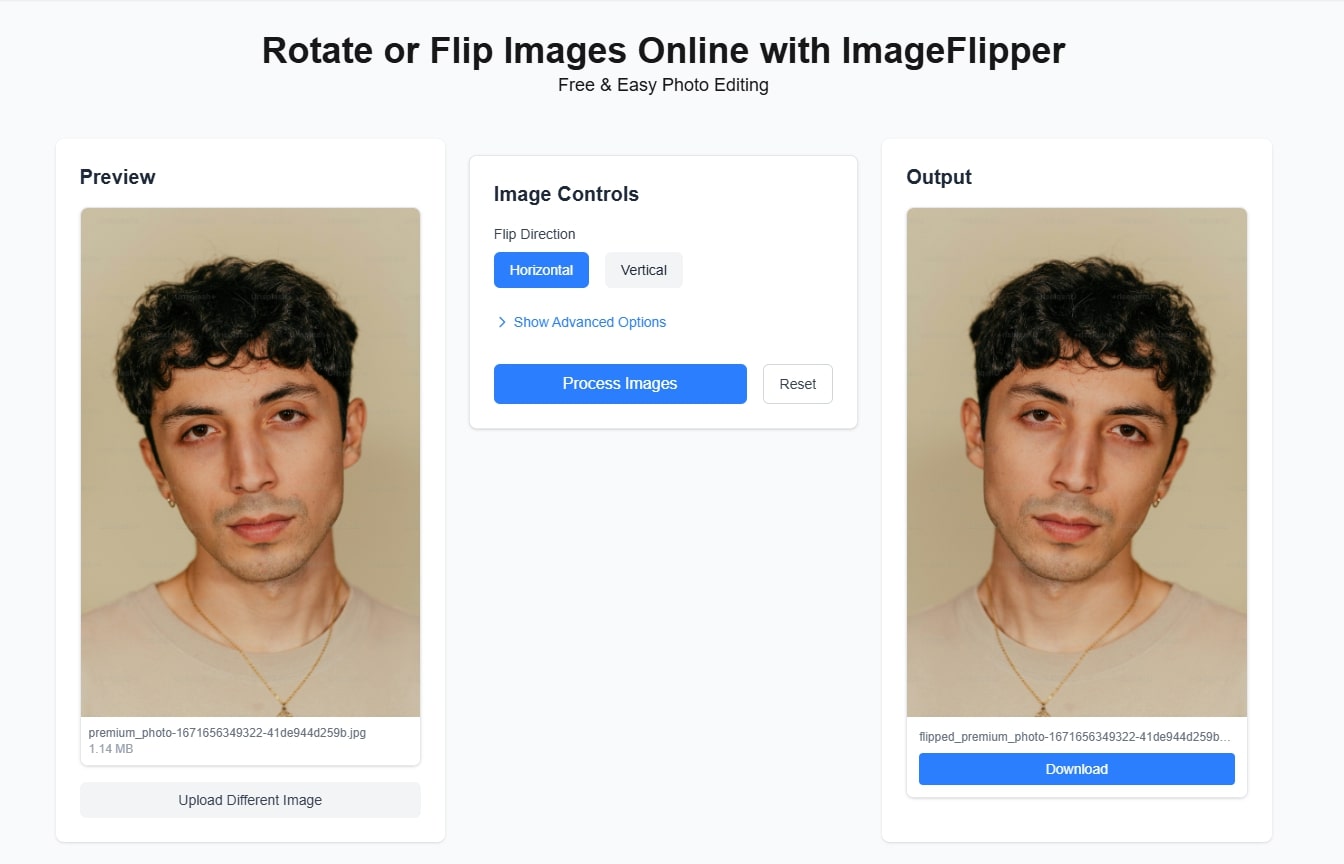Select Horizontal flip direction
This screenshot has height=864, width=1344.
coord(541,270)
